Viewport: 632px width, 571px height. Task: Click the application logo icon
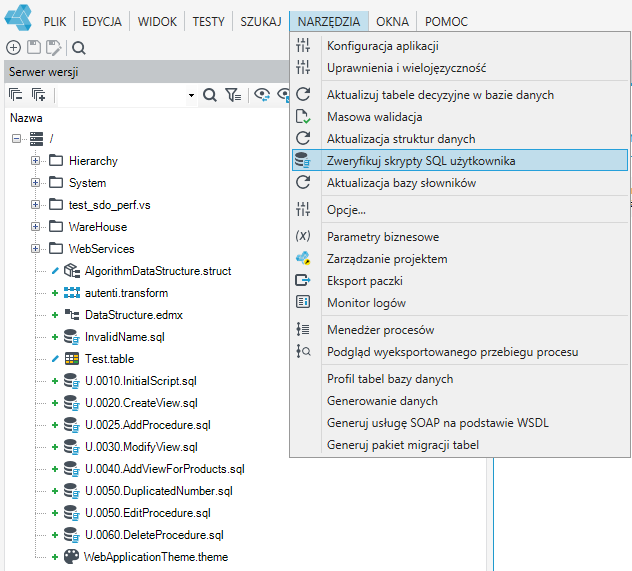click(x=18, y=17)
